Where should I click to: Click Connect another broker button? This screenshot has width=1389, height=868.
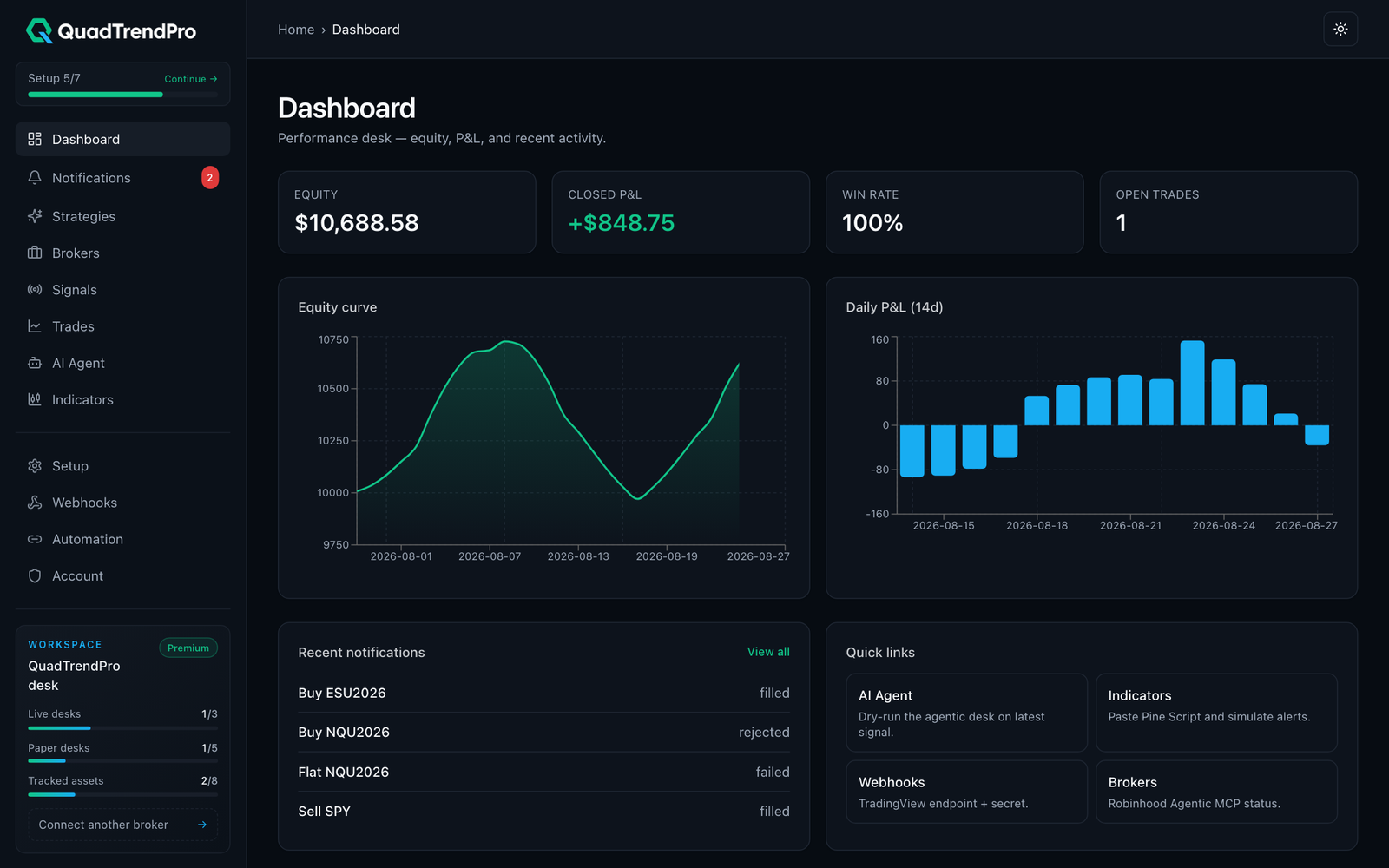122,825
